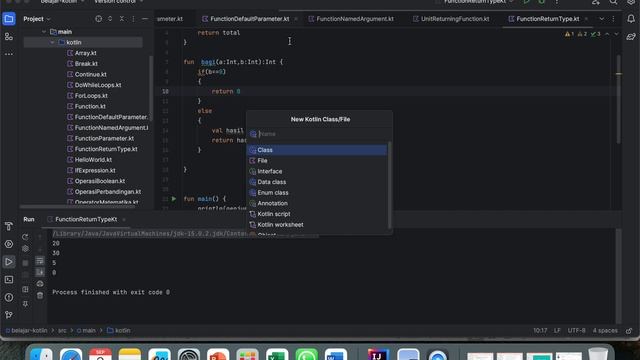
Task: Open the Structure tool window icon
Action: tap(9, 37)
